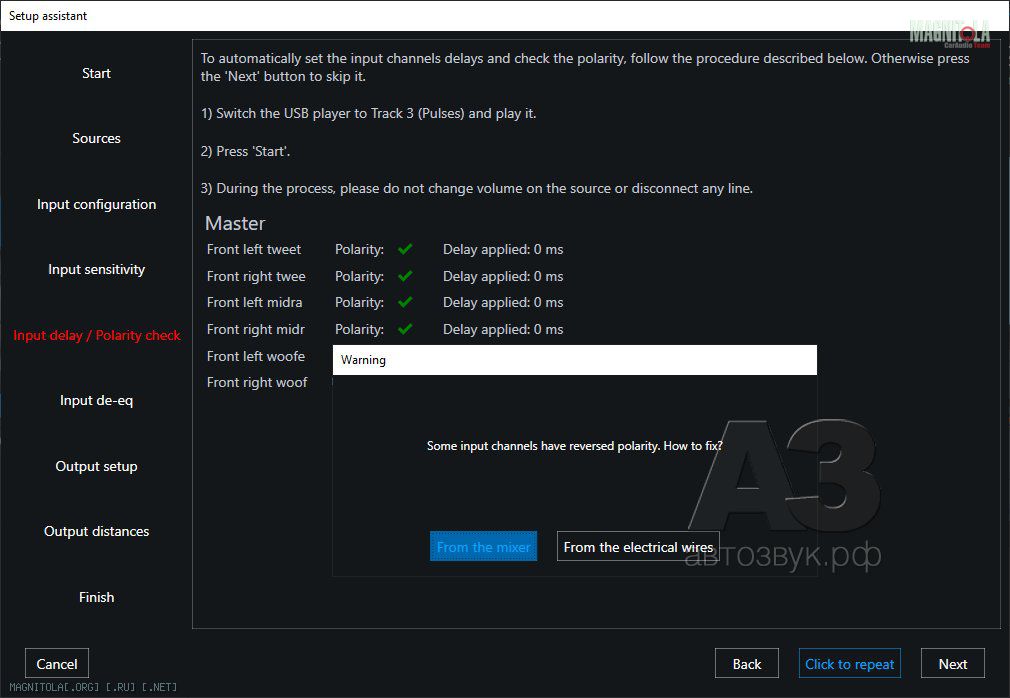Click 'Delay applied: 0 ms' for Front left tweet

click(x=503, y=249)
